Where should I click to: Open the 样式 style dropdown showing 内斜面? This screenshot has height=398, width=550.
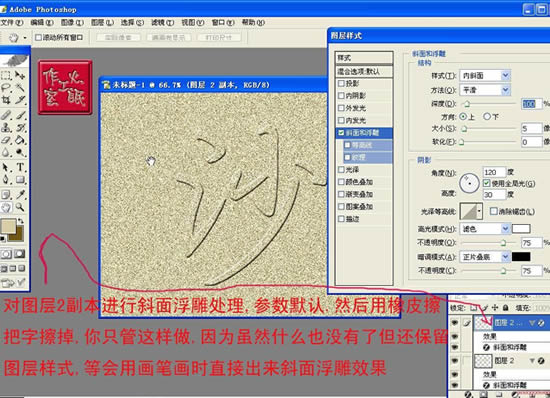(485, 75)
